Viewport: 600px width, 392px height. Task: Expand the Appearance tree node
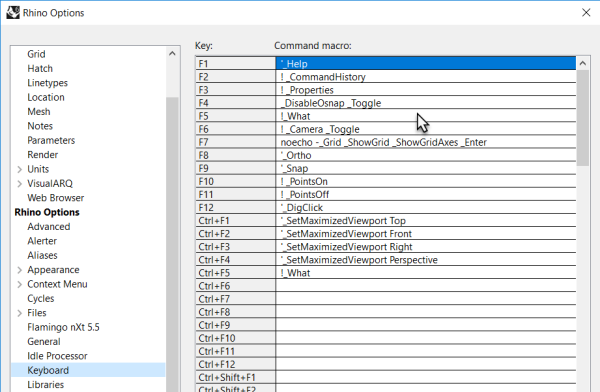click(x=20, y=270)
